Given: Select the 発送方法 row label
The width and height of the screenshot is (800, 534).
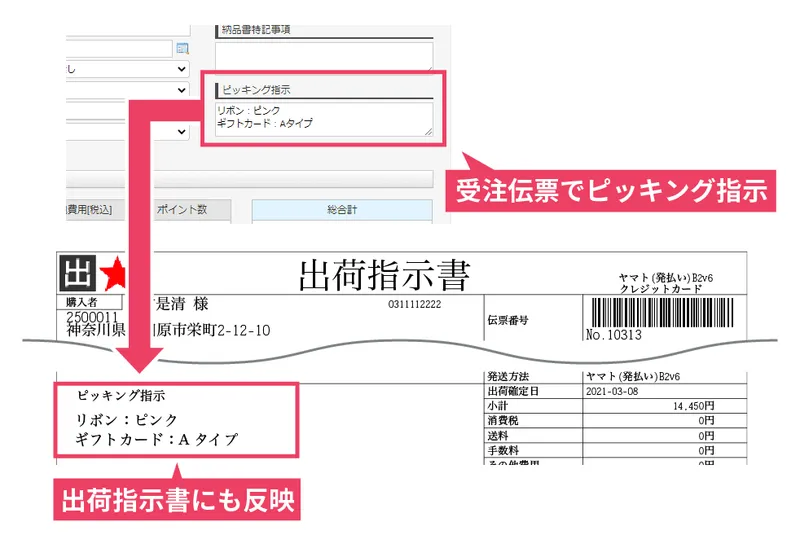Looking at the screenshot, I should pos(508,376).
